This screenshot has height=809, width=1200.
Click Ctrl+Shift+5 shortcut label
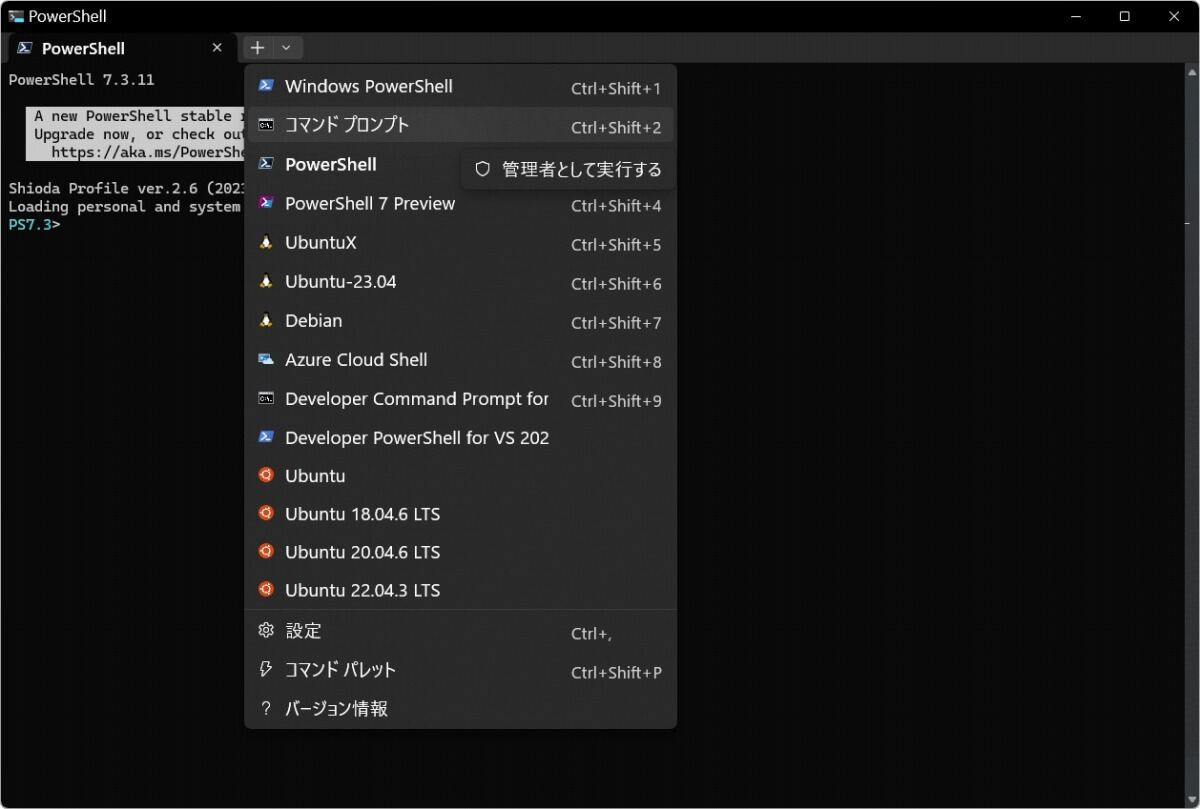tap(616, 245)
